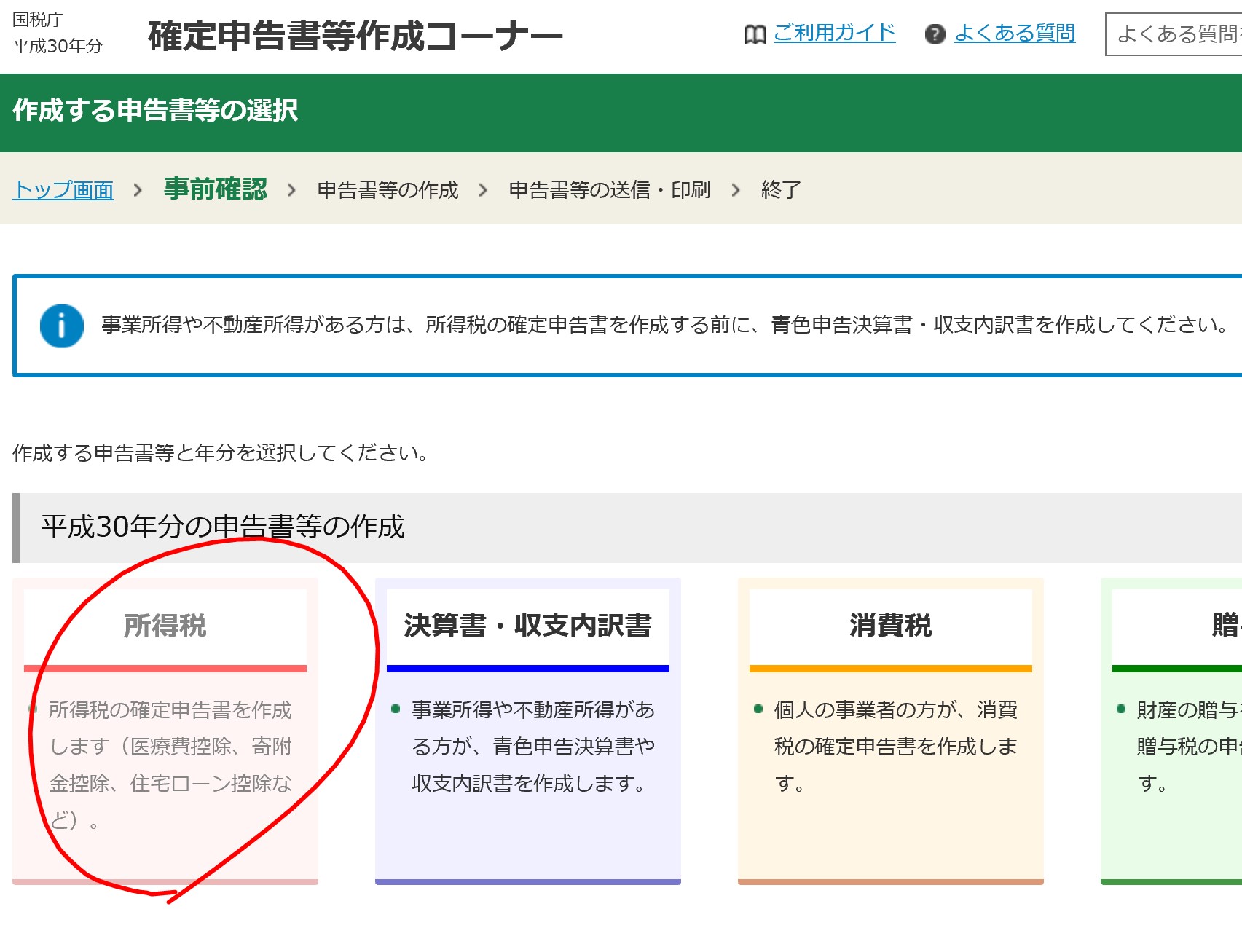Select the 申告書等の送信・印刷 step
Image resolution: width=1242 pixels, height=952 pixels.
point(609,190)
